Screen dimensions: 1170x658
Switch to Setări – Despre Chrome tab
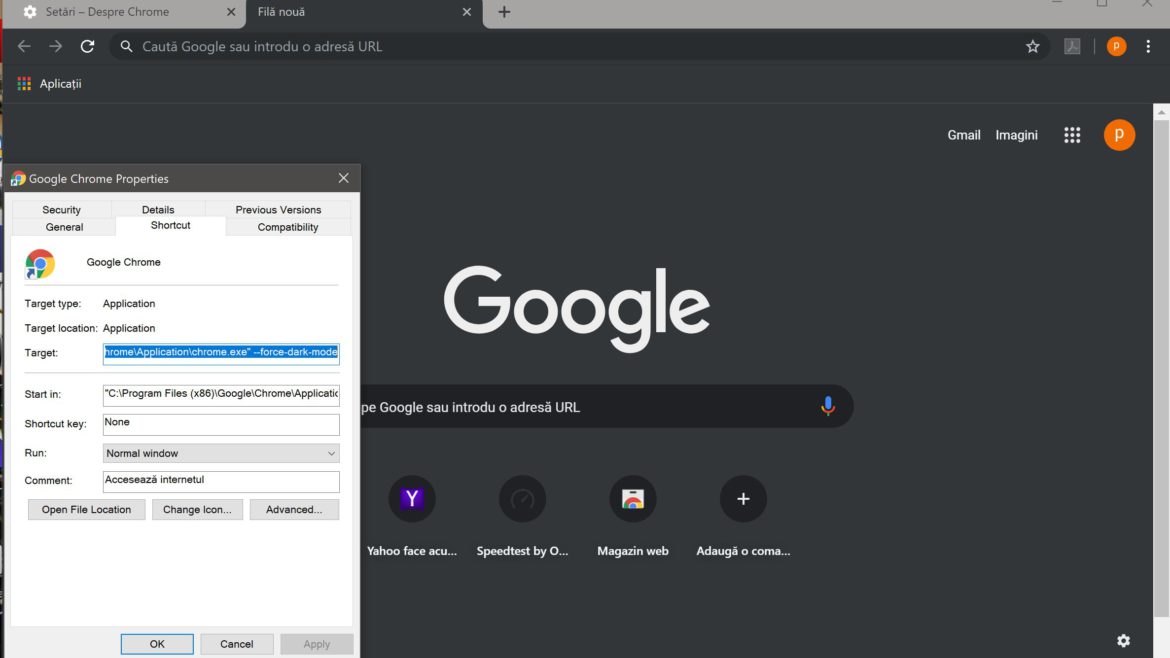122,13
